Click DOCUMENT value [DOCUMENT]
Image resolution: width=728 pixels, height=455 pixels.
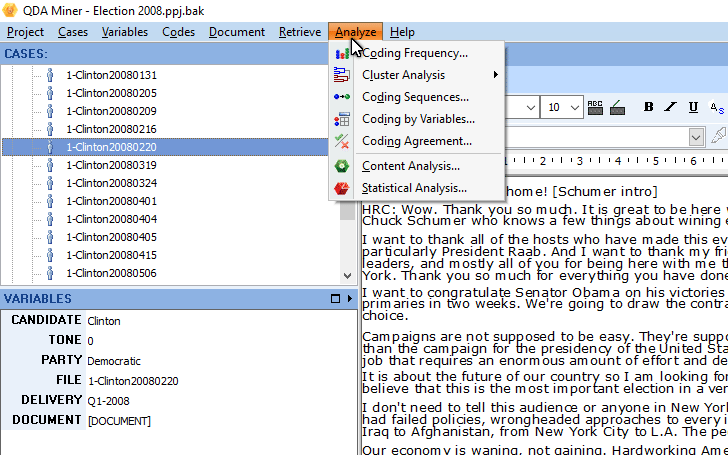(x=119, y=421)
